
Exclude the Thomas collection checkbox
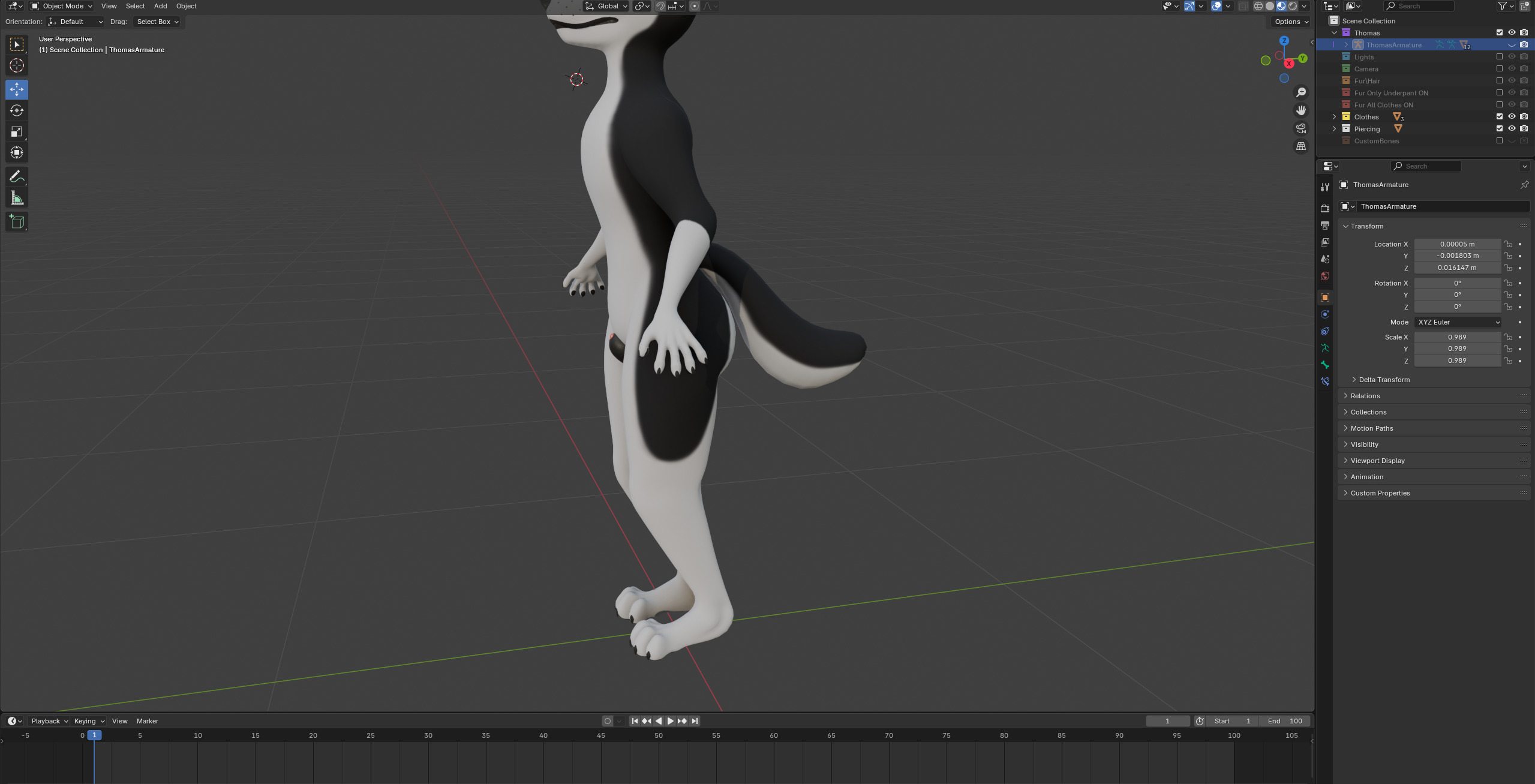1500,33
